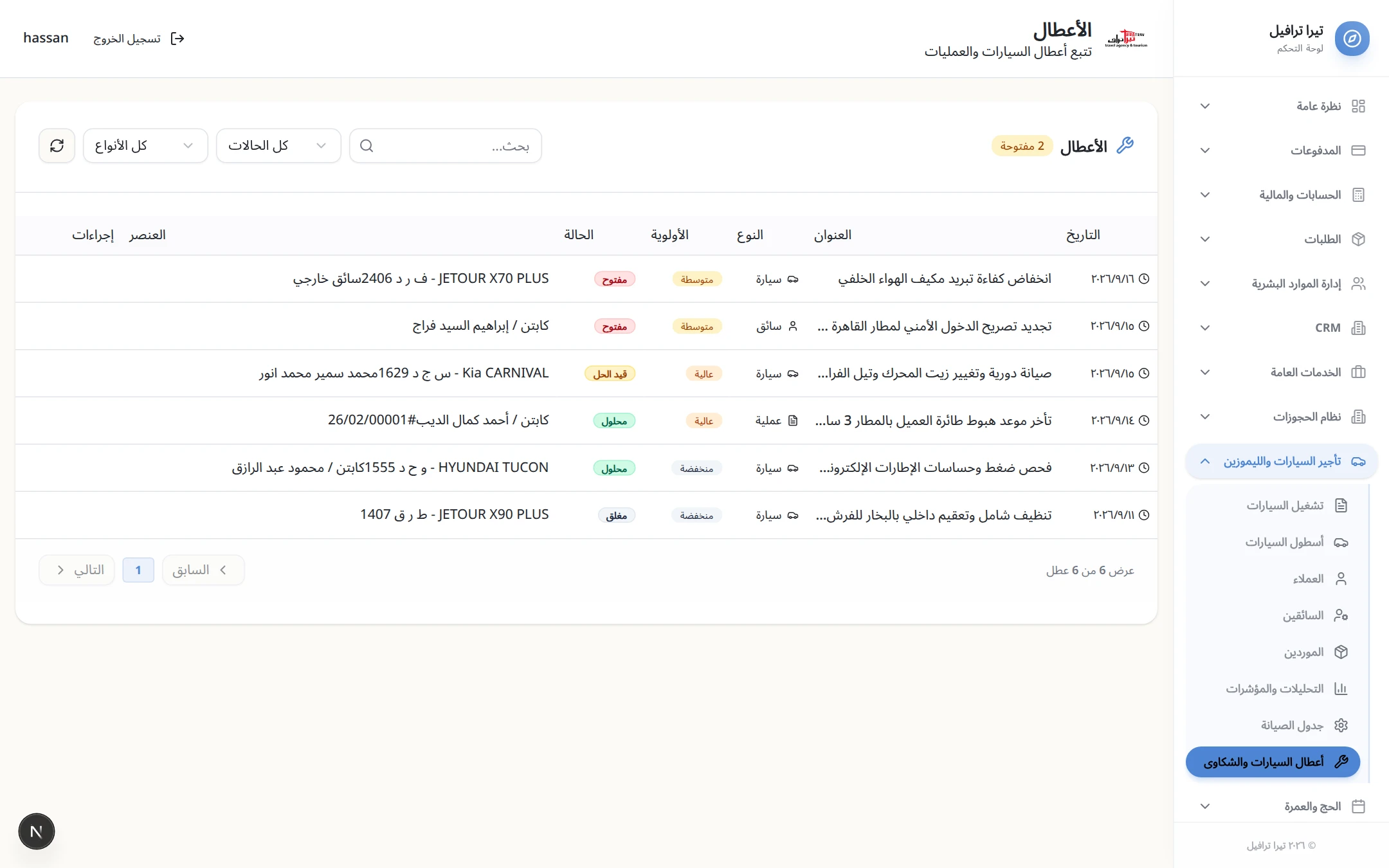
Task: Open التحليلات والمؤشرات chart icon
Action: click(1341, 689)
